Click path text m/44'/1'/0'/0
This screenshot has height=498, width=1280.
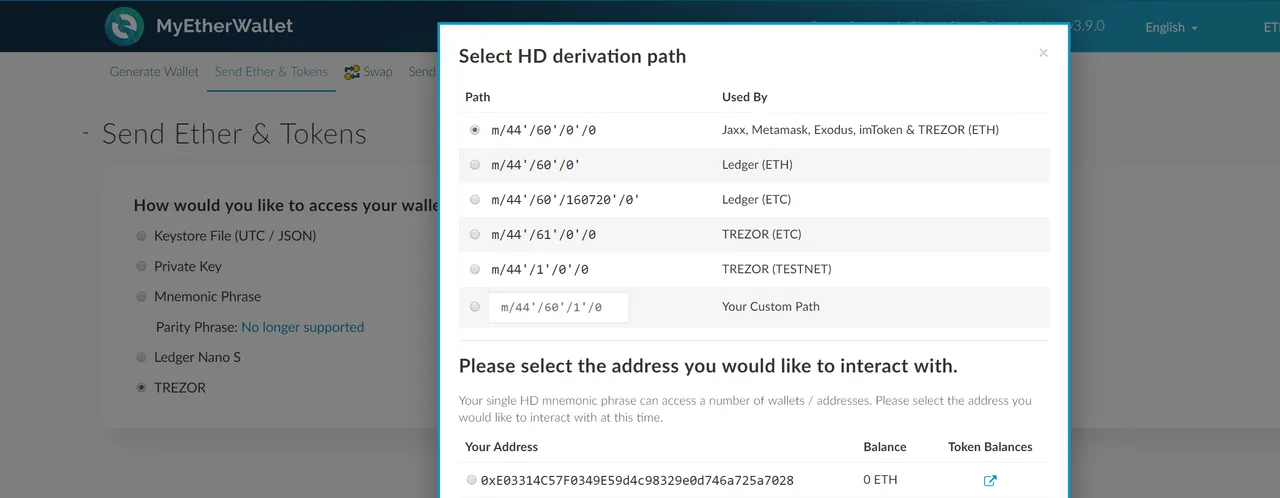point(539,270)
